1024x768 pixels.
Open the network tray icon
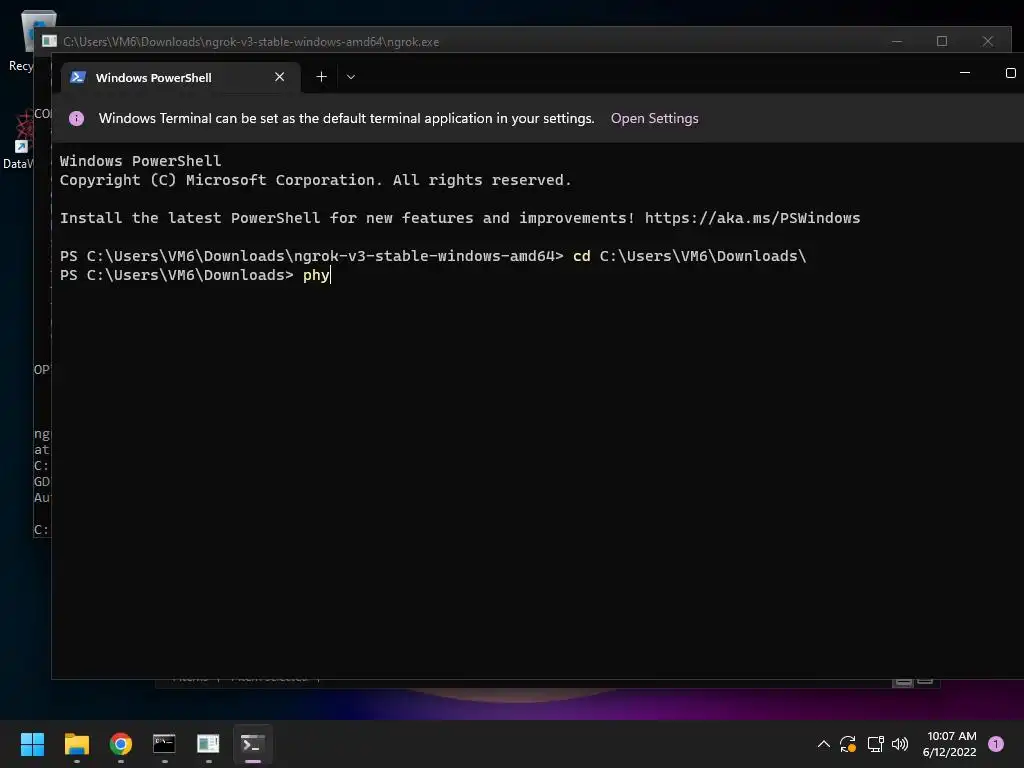click(875, 744)
